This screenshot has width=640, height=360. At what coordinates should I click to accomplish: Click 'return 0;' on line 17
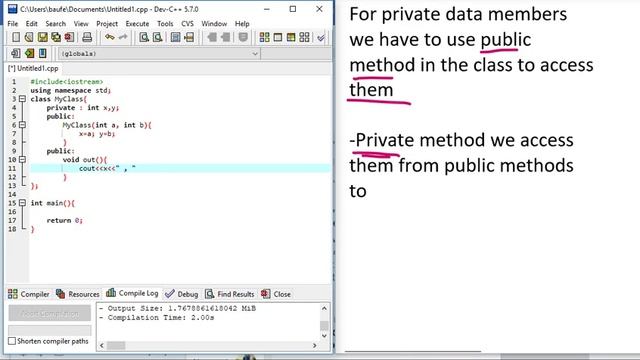[x=64, y=220]
